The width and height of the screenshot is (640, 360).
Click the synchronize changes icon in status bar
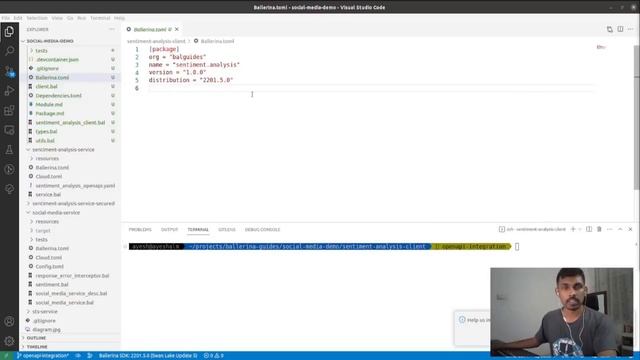(x=78, y=356)
